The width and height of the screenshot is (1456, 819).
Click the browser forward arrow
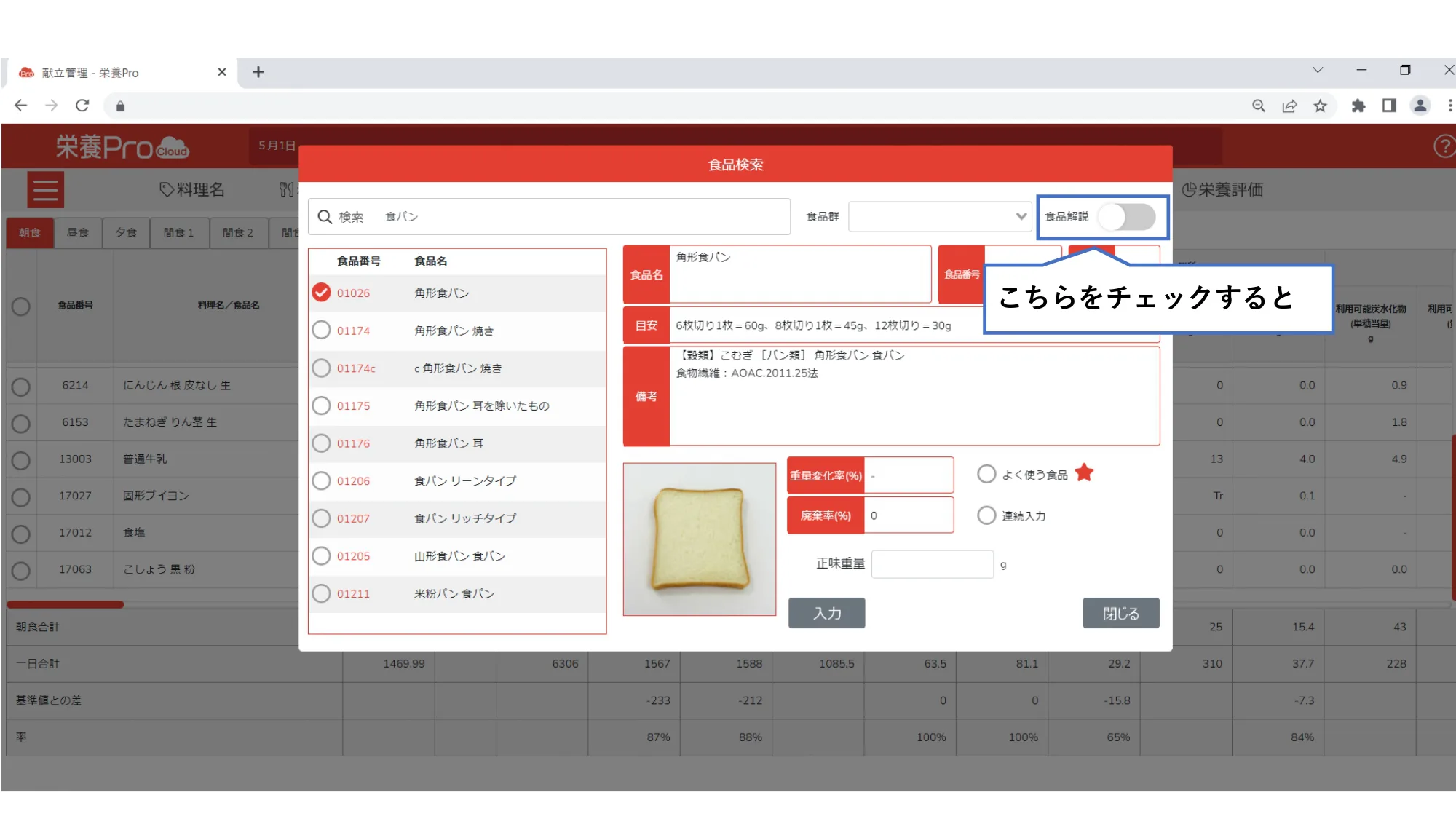[51, 106]
